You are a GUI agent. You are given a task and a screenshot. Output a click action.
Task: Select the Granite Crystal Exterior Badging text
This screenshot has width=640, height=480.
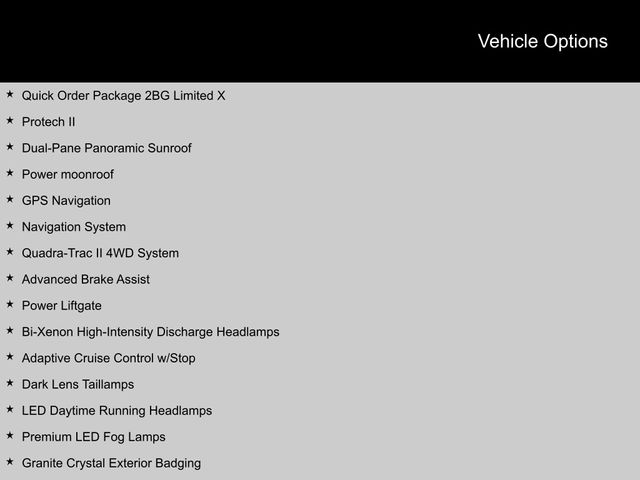(111, 463)
